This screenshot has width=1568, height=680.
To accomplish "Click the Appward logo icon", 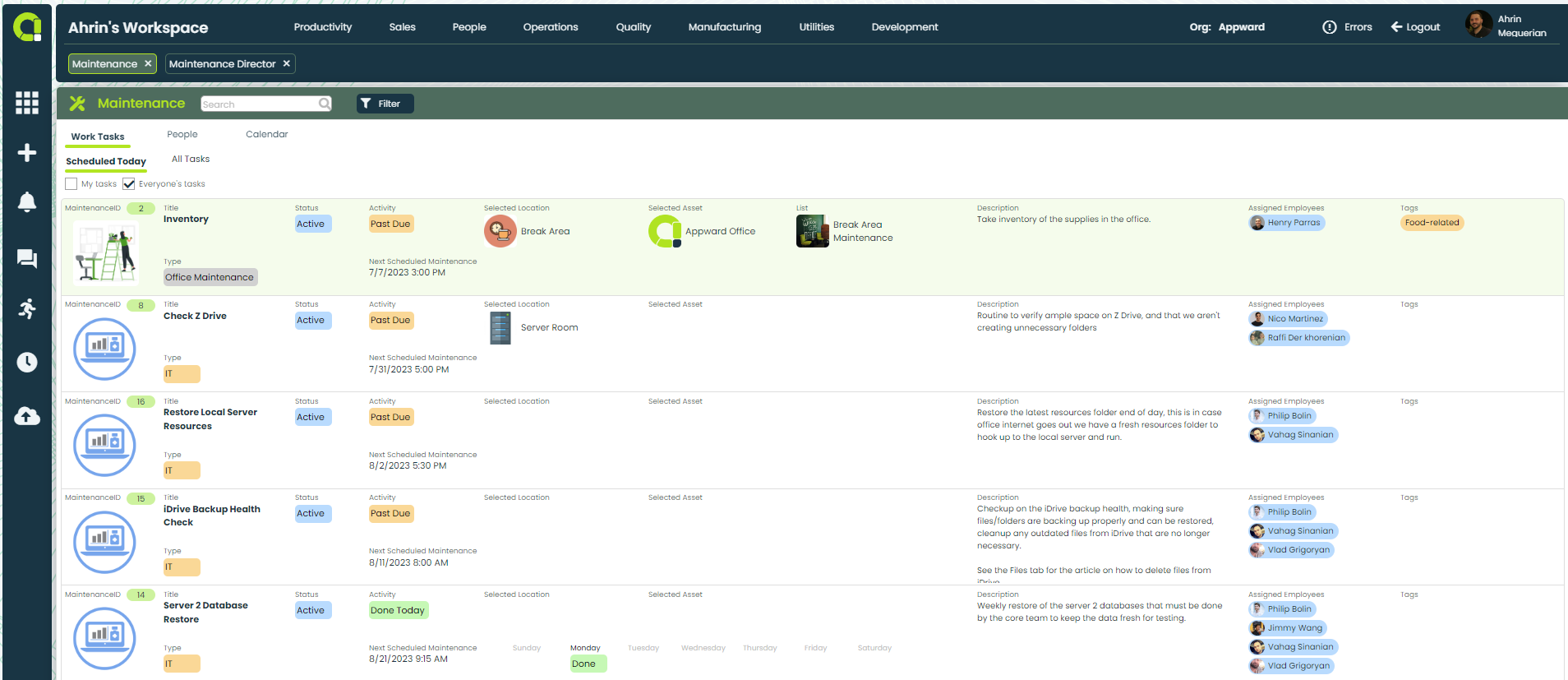I will coord(27,27).
